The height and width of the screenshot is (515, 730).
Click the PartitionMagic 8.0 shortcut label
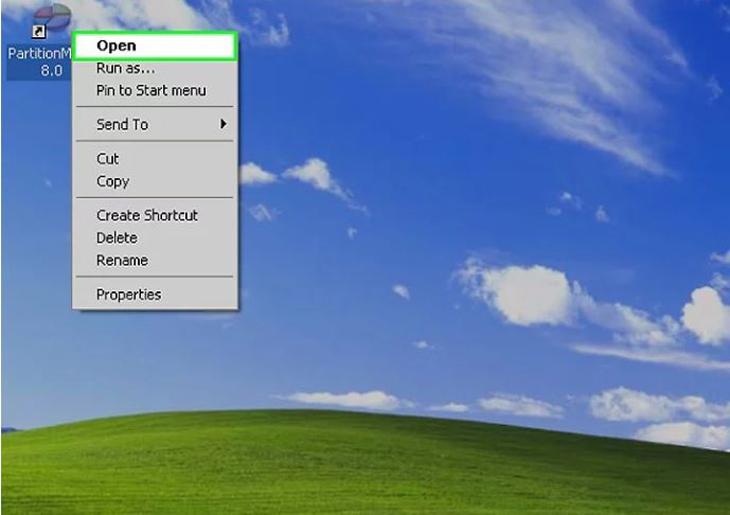pos(40,62)
